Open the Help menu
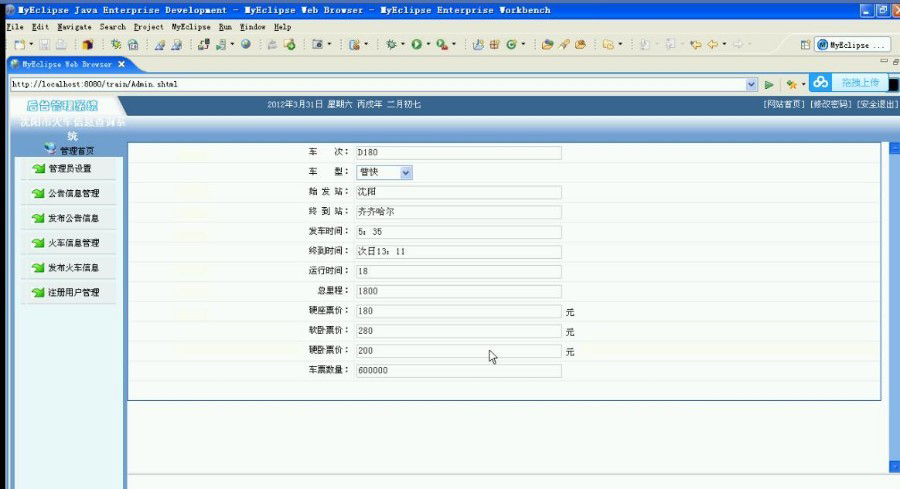The height and width of the screenshot is (489, 900). coord(282,27)
